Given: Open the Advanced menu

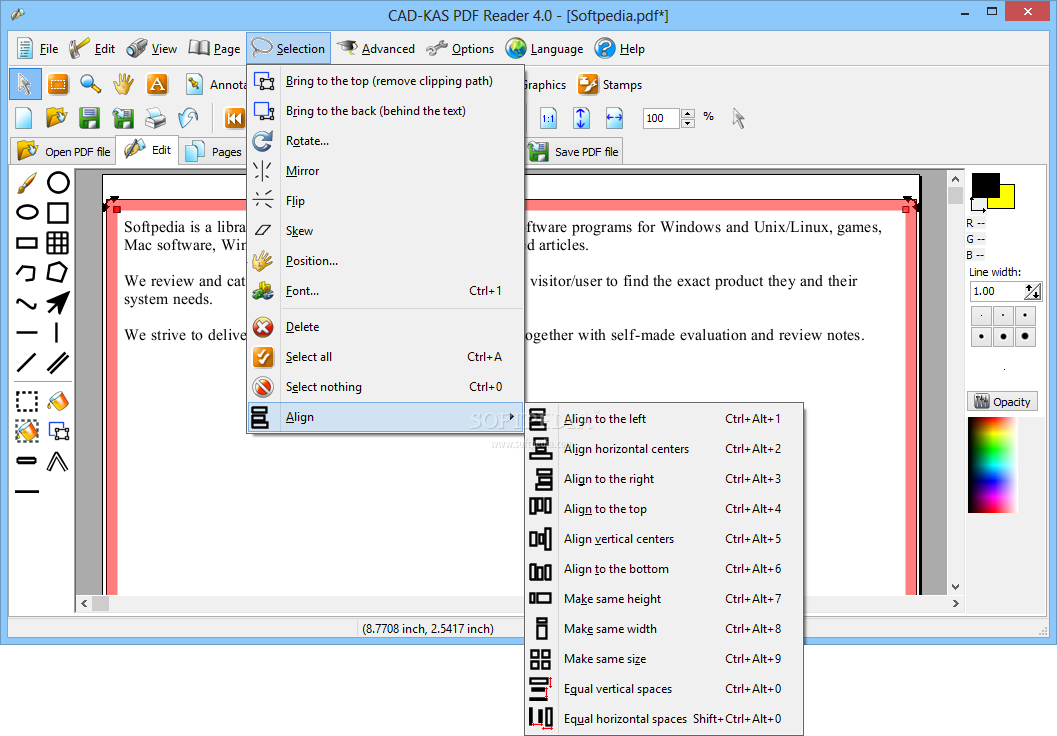Looking at the screenshot, I should (376, 49).
